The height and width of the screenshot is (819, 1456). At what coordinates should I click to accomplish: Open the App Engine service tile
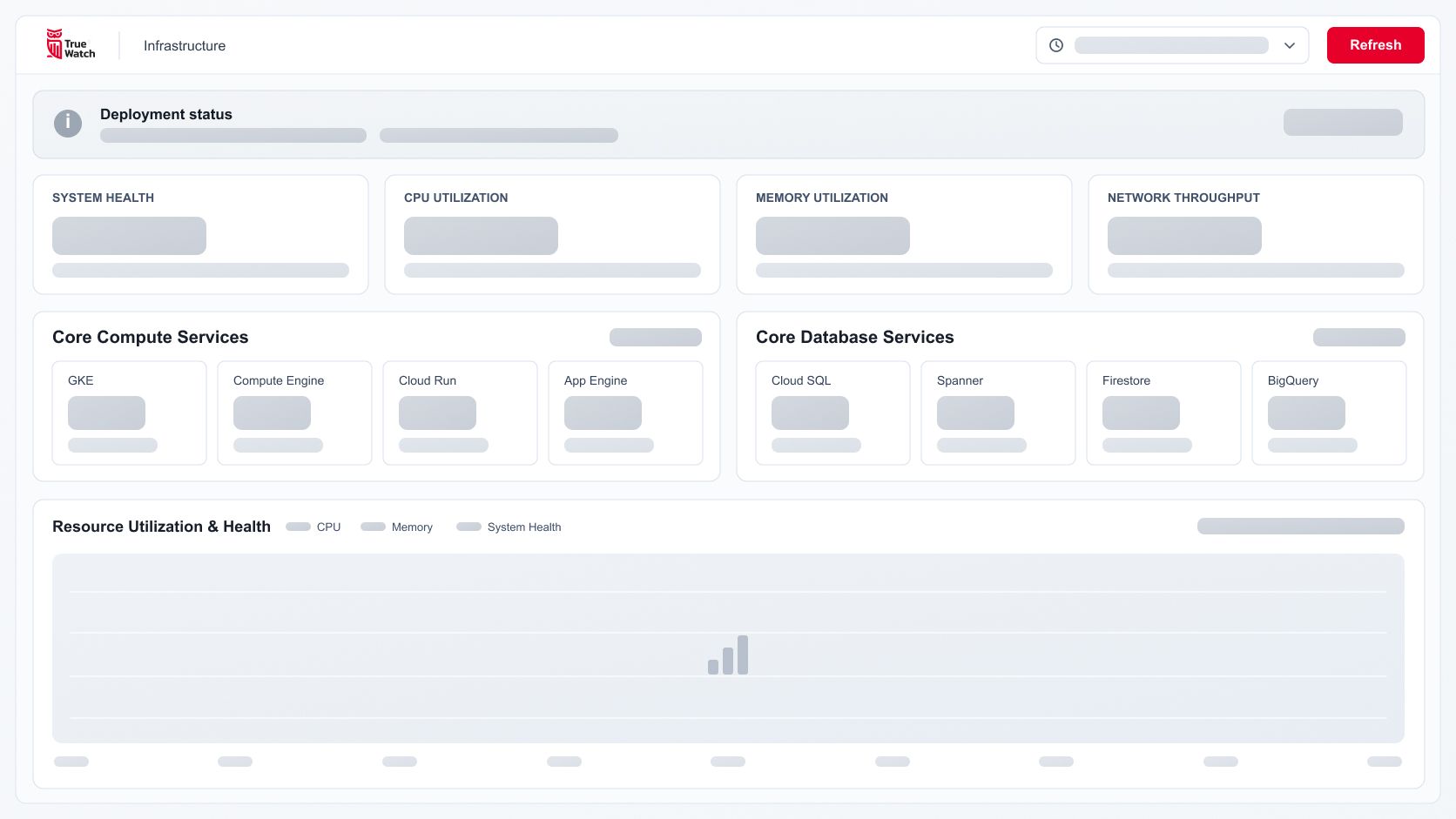pos(625,413)
